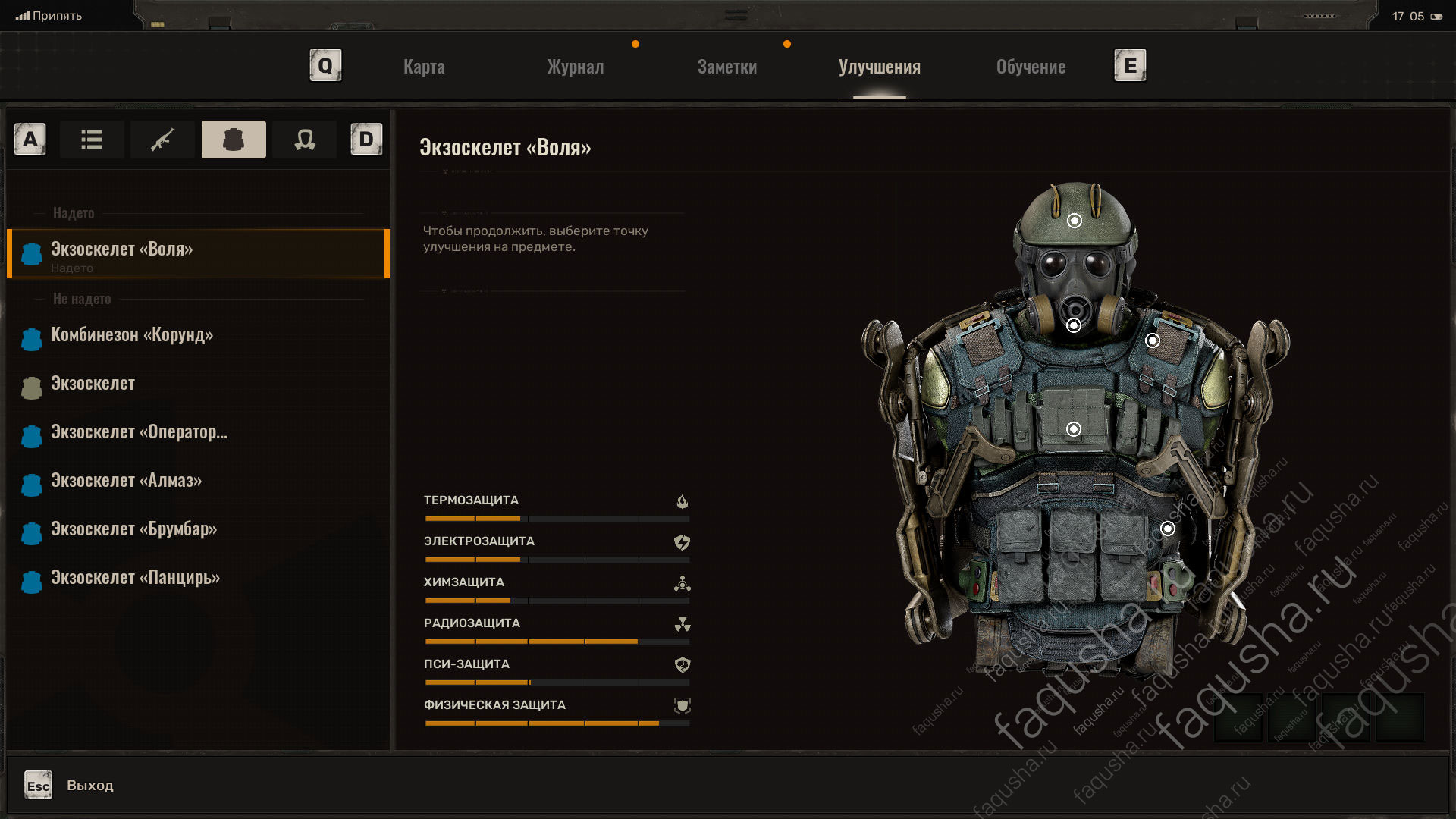Click the Термозащита stat bar
The image size is (1456, 819).
pos(557,519)
